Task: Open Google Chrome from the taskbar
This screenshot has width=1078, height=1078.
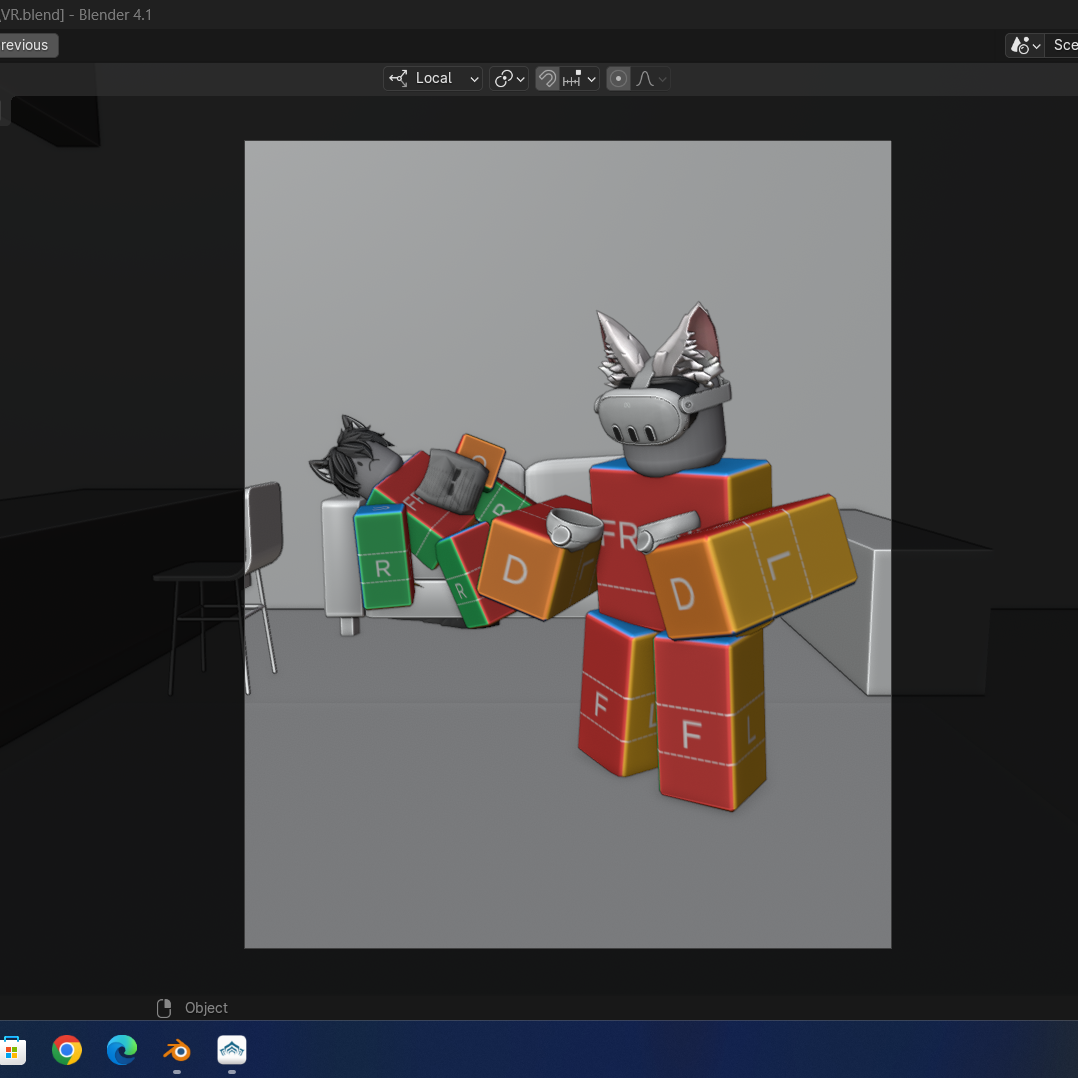Action: 67,1050
